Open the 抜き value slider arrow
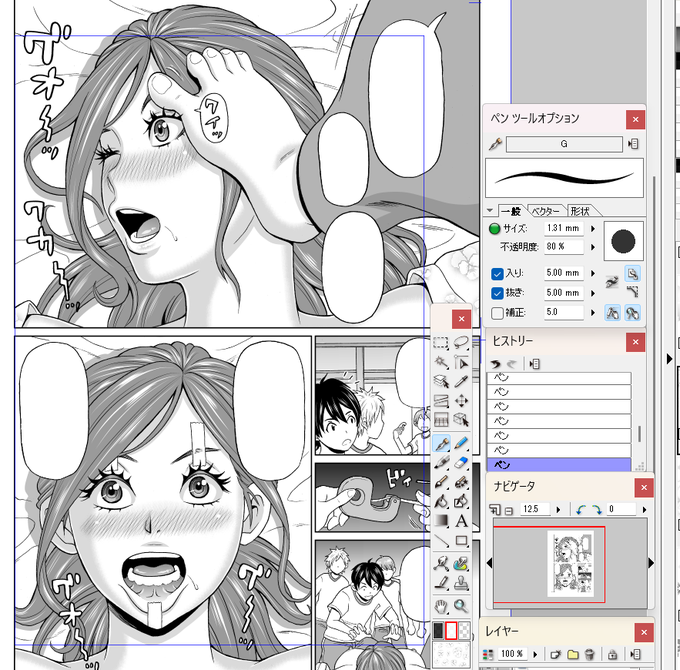The width and height of the screenshot is (680, 670). (x=593, y=293)
